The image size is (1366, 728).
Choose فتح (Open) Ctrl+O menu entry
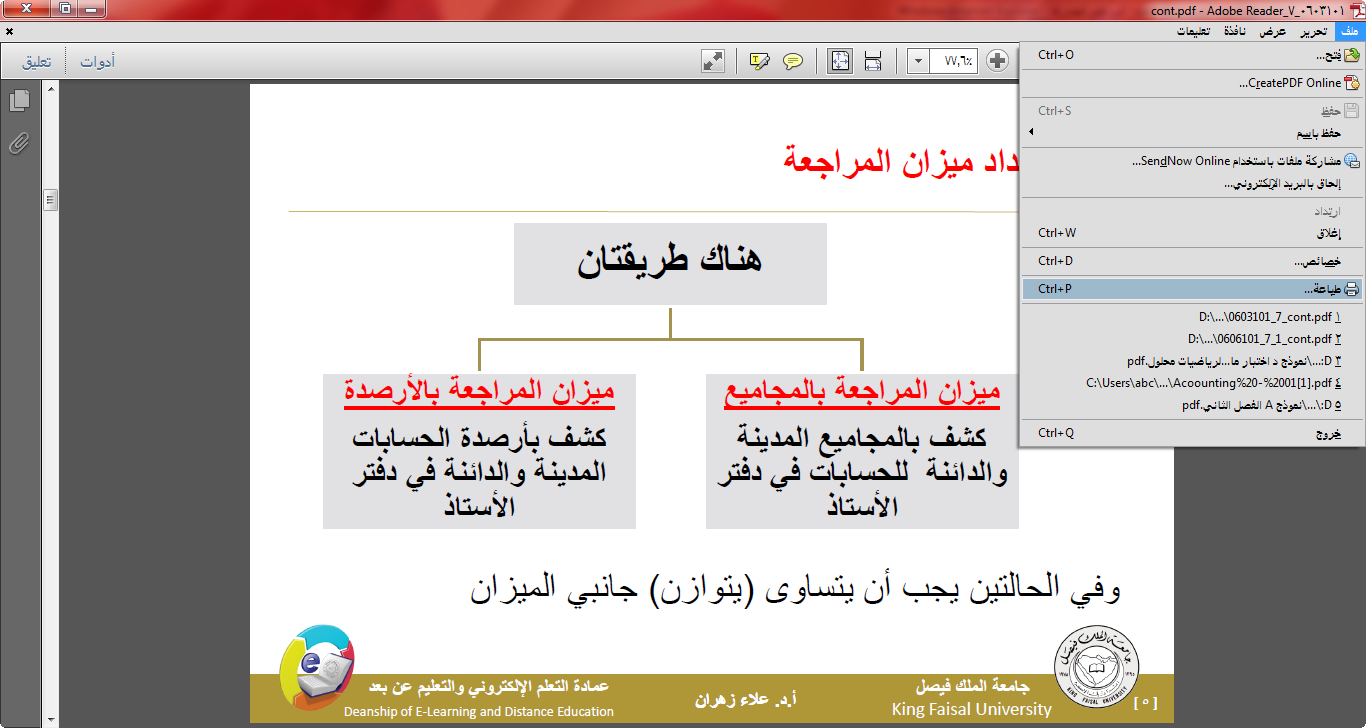coord(1191,56)
